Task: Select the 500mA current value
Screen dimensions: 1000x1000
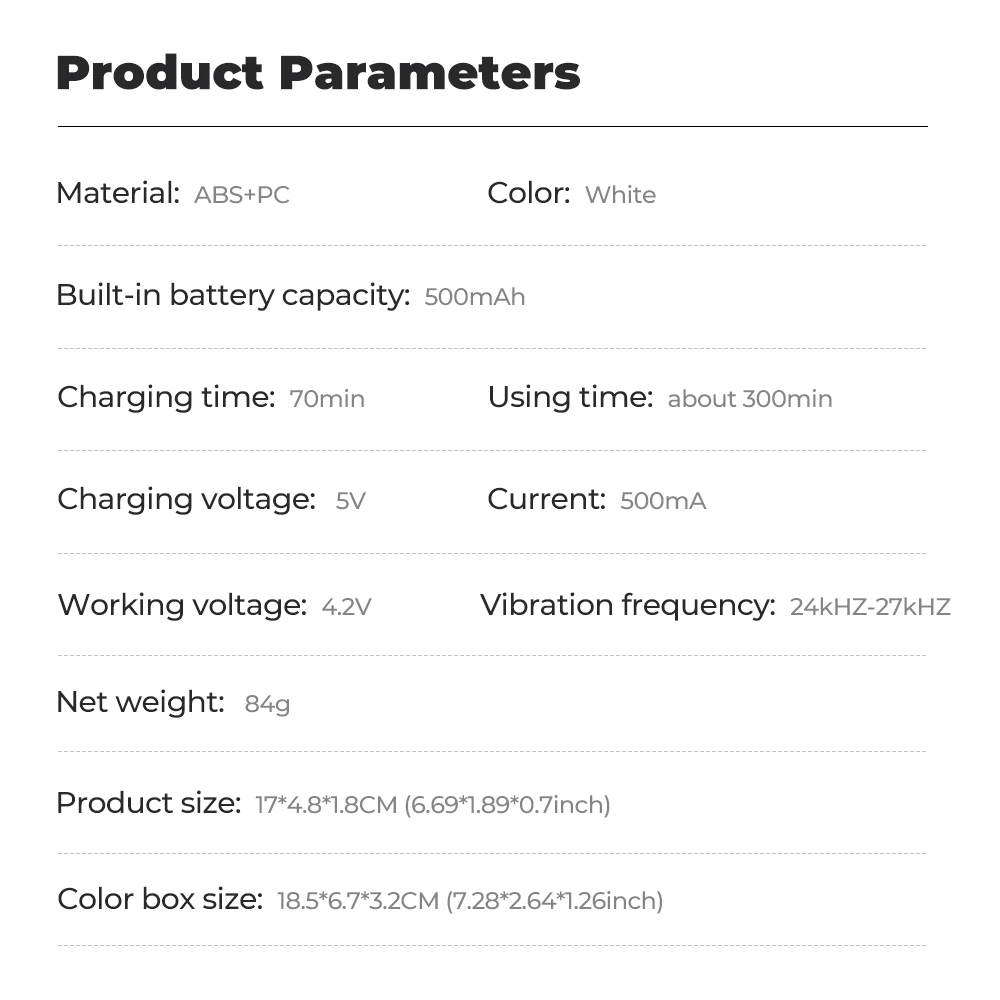Action: (x=663, y=501)
